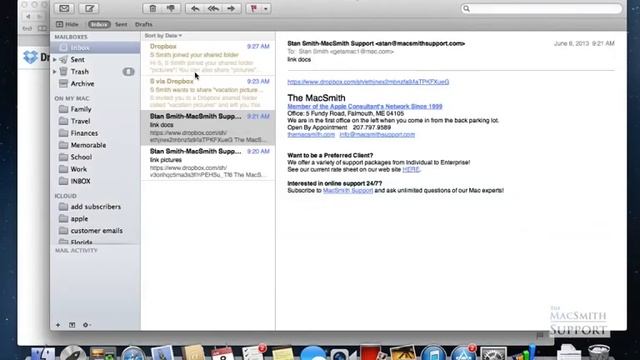Open the Finances folder
Screen dimensions: 640x360
84,133
